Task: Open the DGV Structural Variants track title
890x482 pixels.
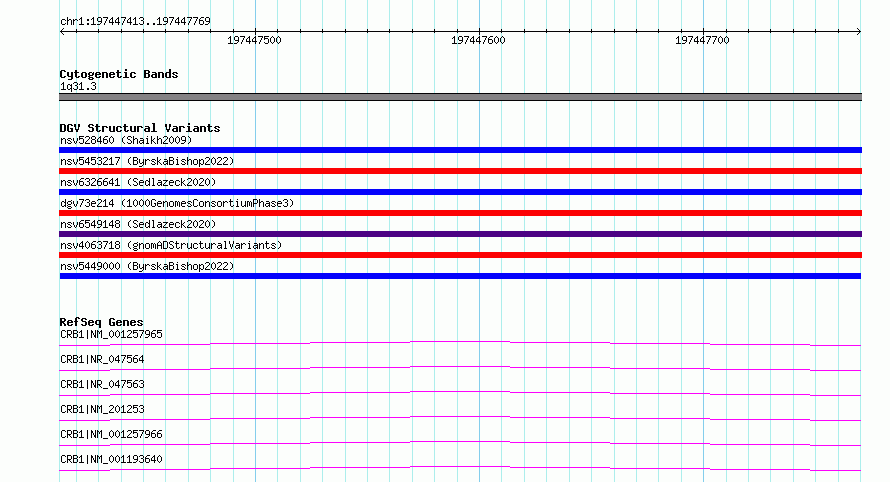Action: [x=140, y=128]
